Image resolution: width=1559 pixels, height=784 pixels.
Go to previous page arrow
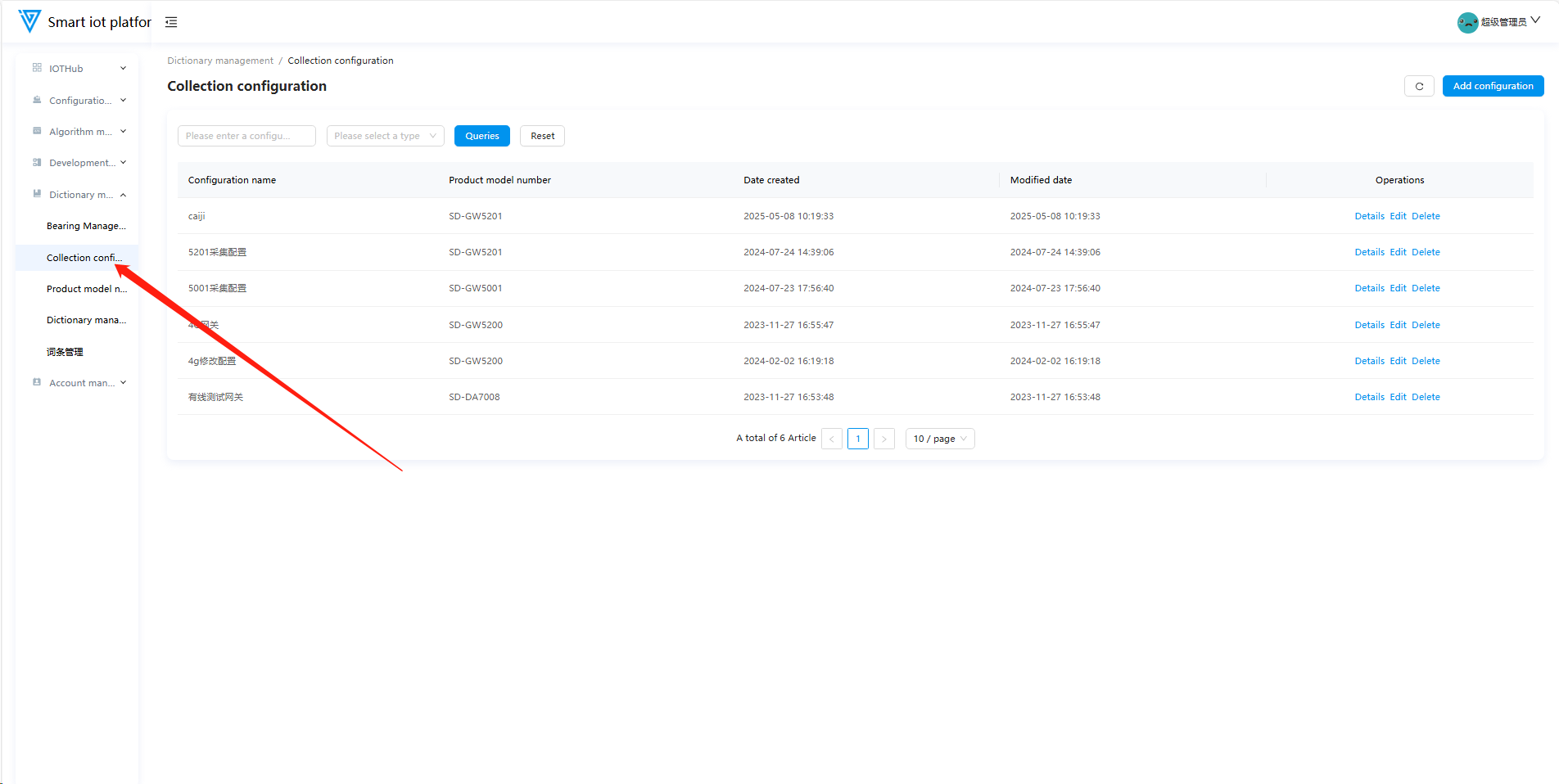(832, 439)
